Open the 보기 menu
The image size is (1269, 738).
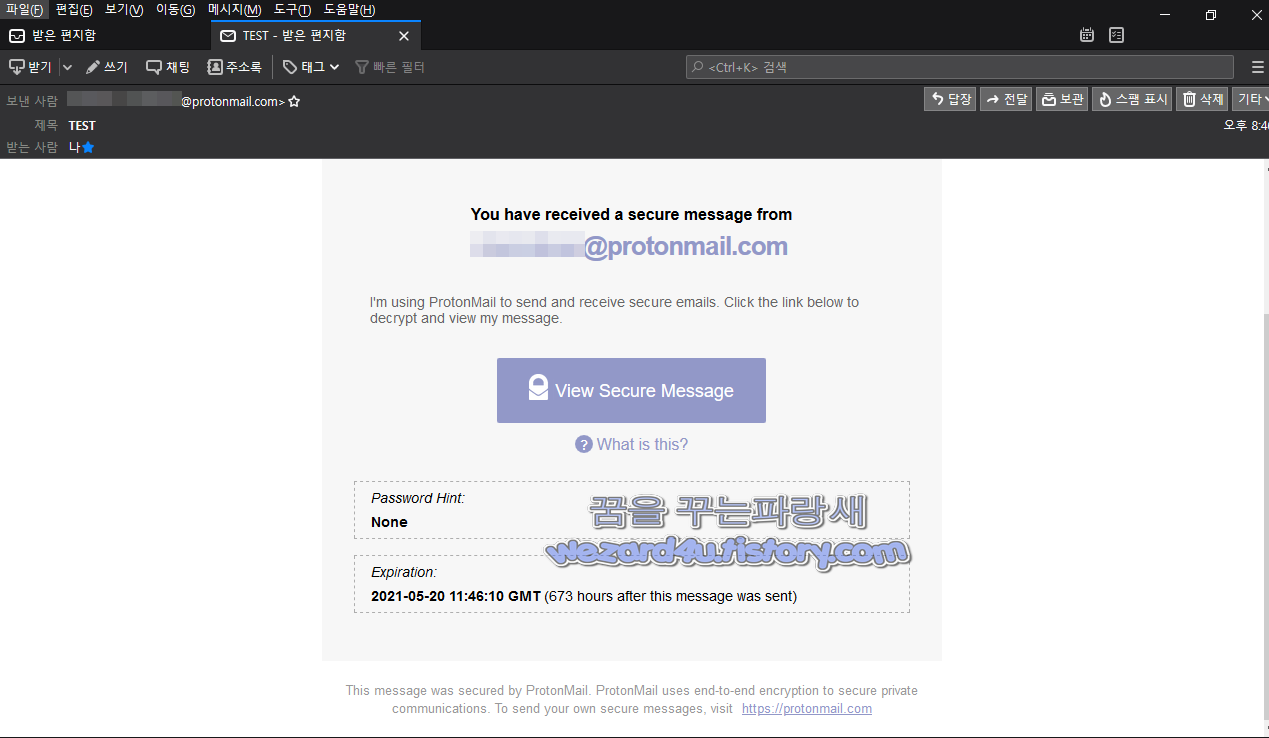pyautogui.click(x=124, y=10)
